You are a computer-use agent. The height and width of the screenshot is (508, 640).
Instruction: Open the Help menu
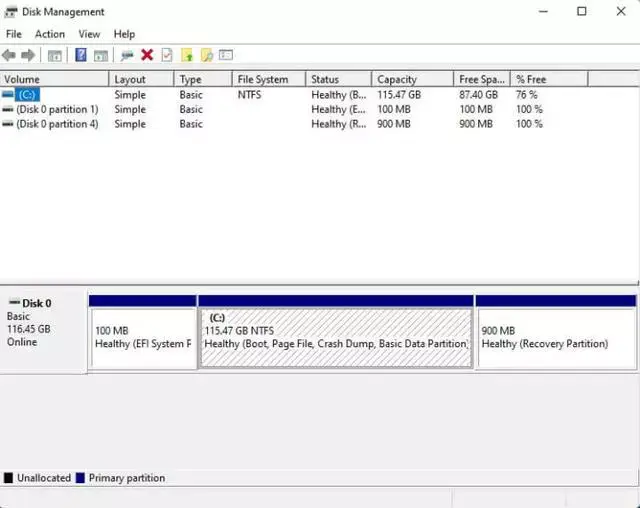124,34
